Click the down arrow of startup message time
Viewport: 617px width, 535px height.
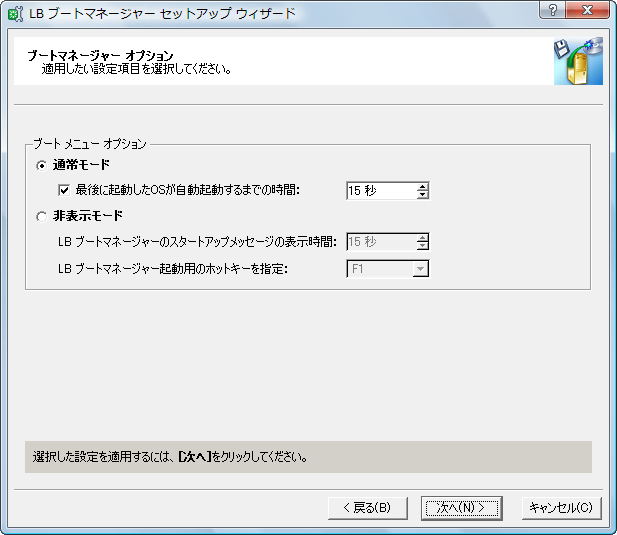pos(422,245)
